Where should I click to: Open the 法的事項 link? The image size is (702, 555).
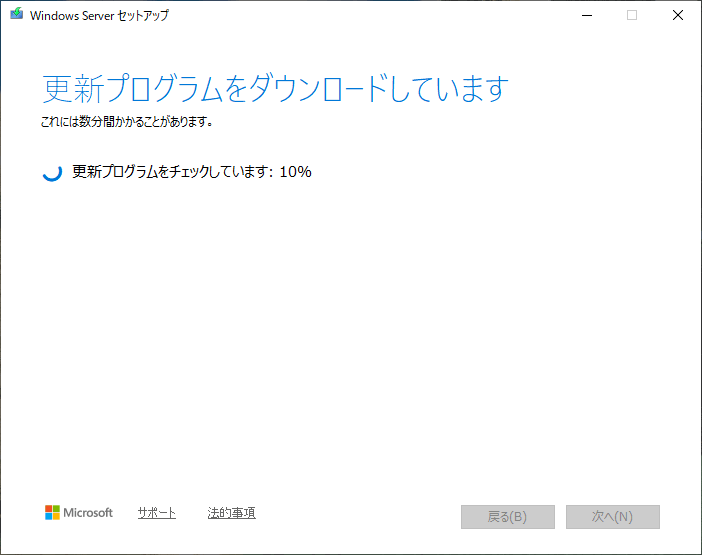(231, 513)
